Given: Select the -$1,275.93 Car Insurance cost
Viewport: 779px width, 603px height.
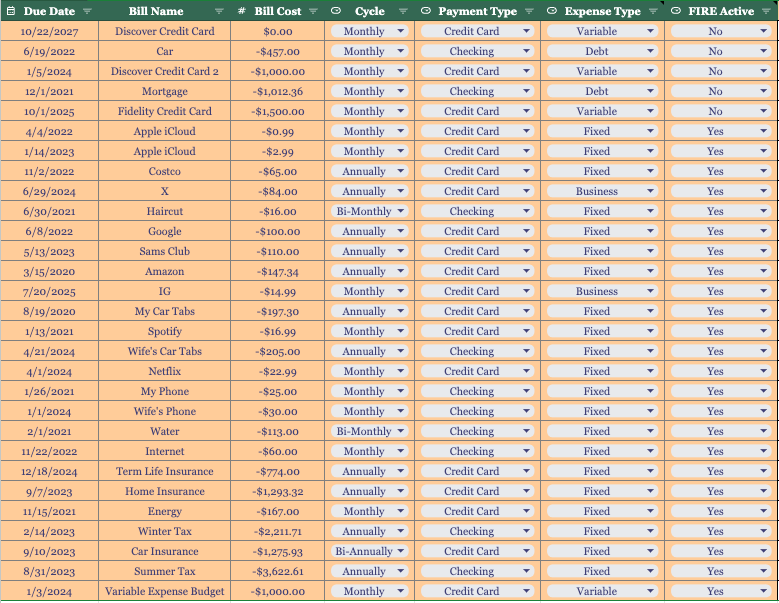Looking at the screenshot, I should click(278, 551).
